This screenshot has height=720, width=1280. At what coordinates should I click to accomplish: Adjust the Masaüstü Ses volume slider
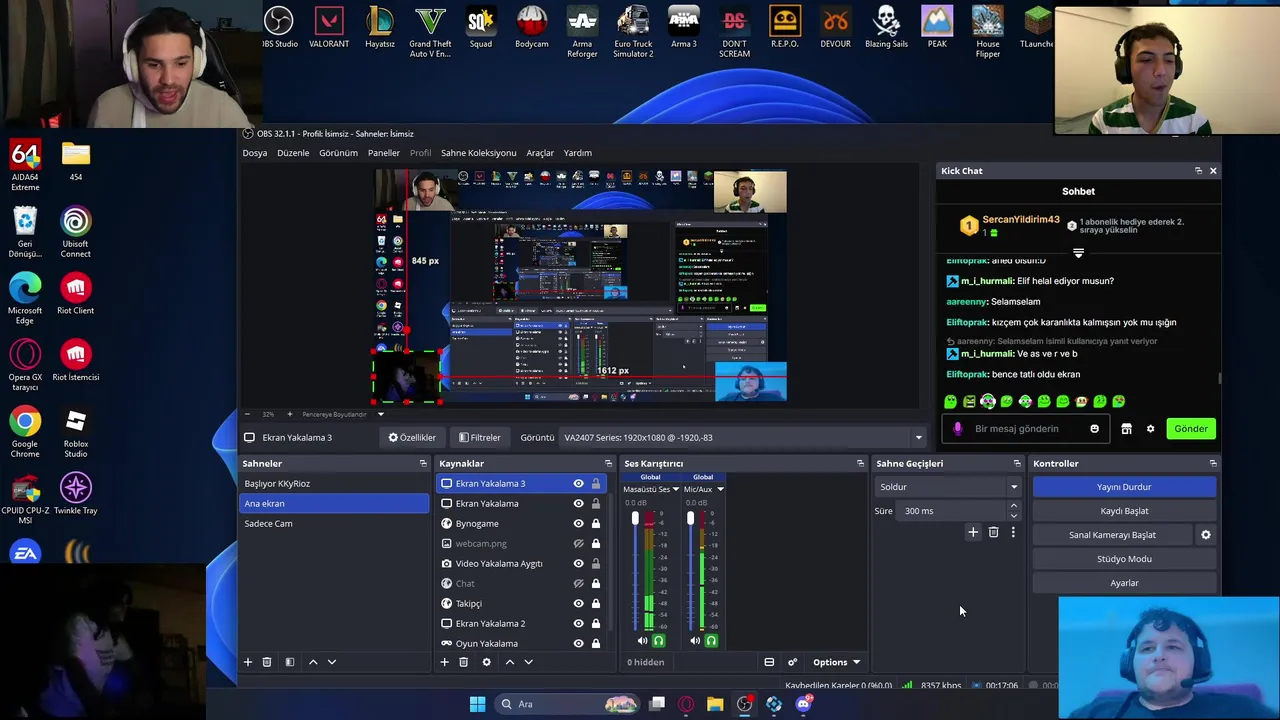(635, 519)
